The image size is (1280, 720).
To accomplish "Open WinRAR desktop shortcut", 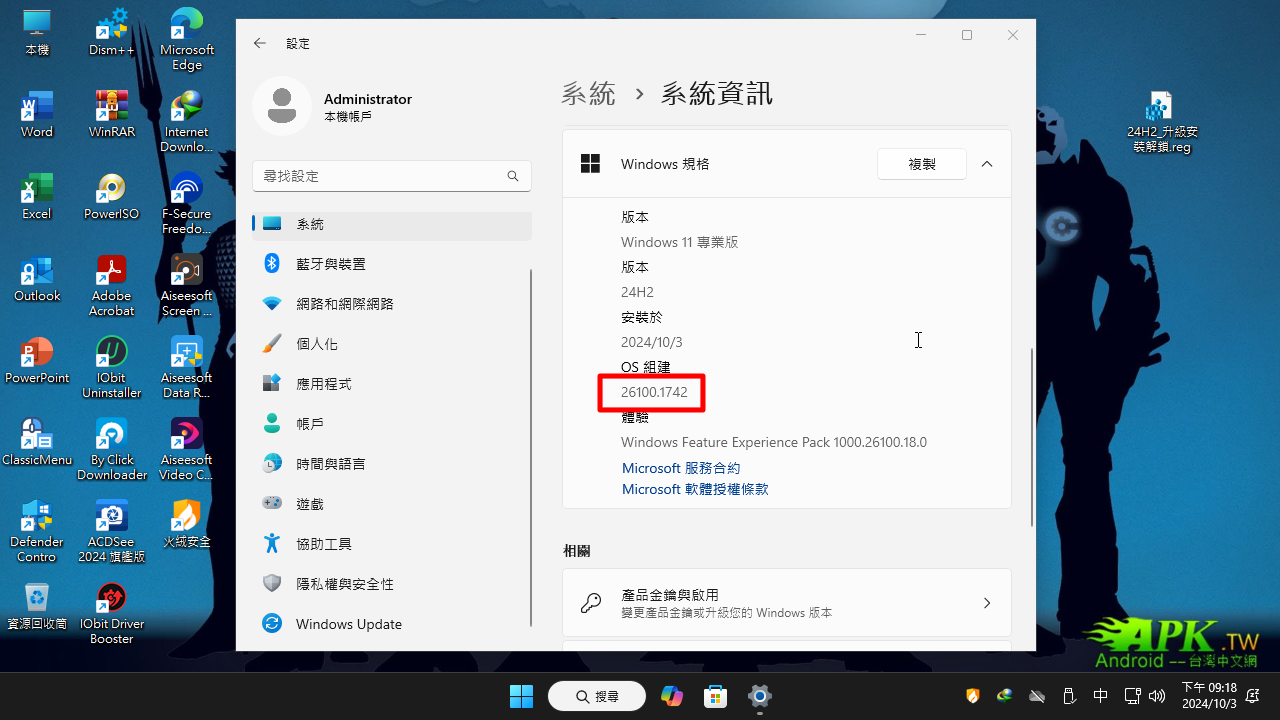I will [112, 114].
